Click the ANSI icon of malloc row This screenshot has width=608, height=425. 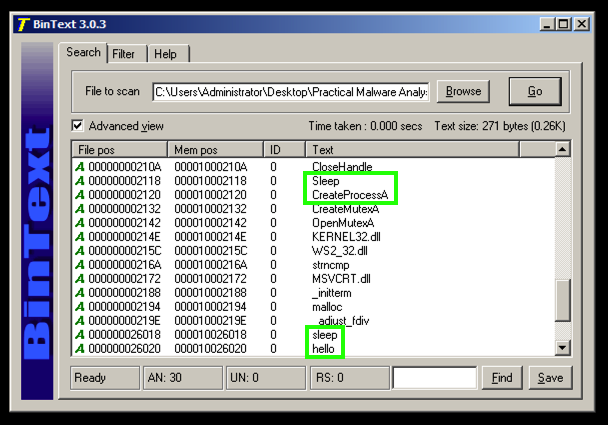coord(80,307)
